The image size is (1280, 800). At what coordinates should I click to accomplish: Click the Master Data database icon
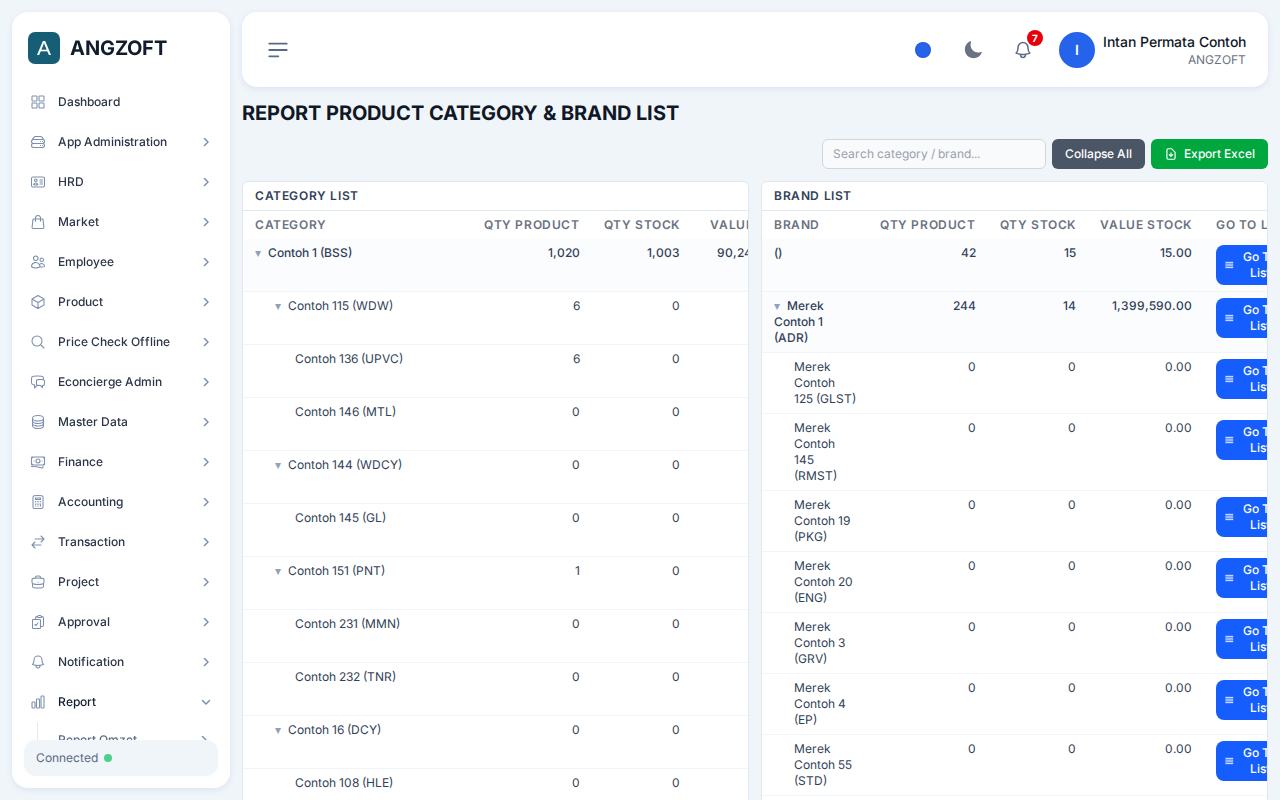point(38,422)
